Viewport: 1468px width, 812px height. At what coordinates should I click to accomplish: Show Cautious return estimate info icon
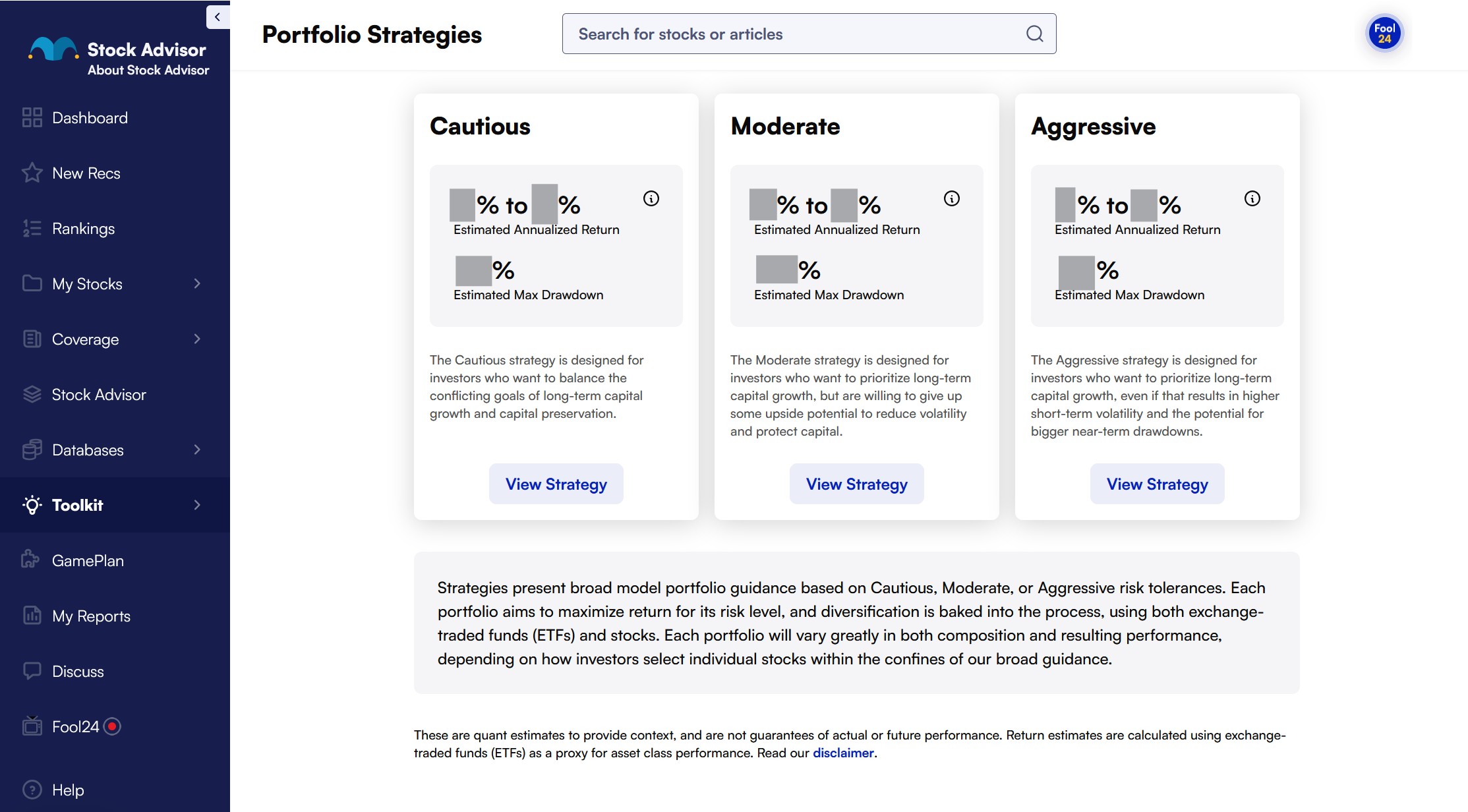pos(651,198)
